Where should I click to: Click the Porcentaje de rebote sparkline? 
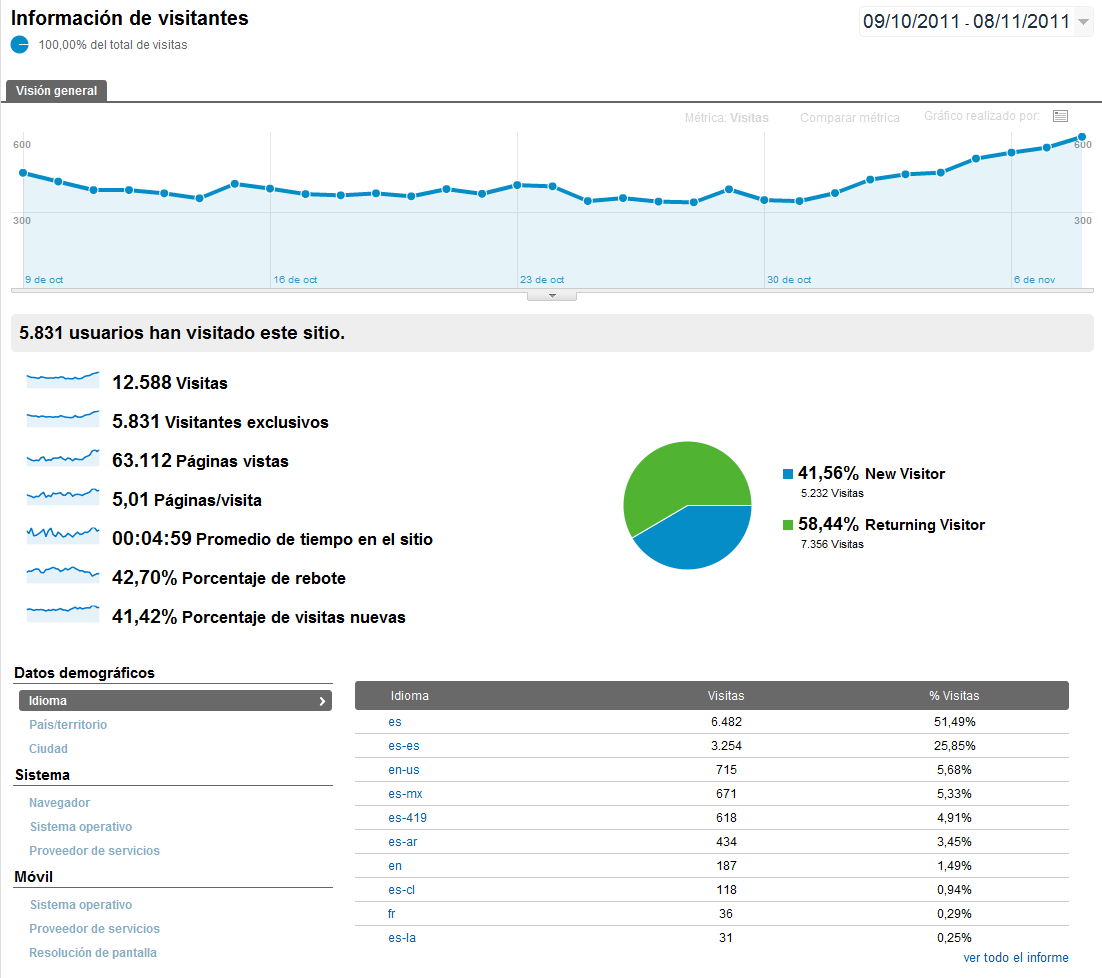click(63, 574)
